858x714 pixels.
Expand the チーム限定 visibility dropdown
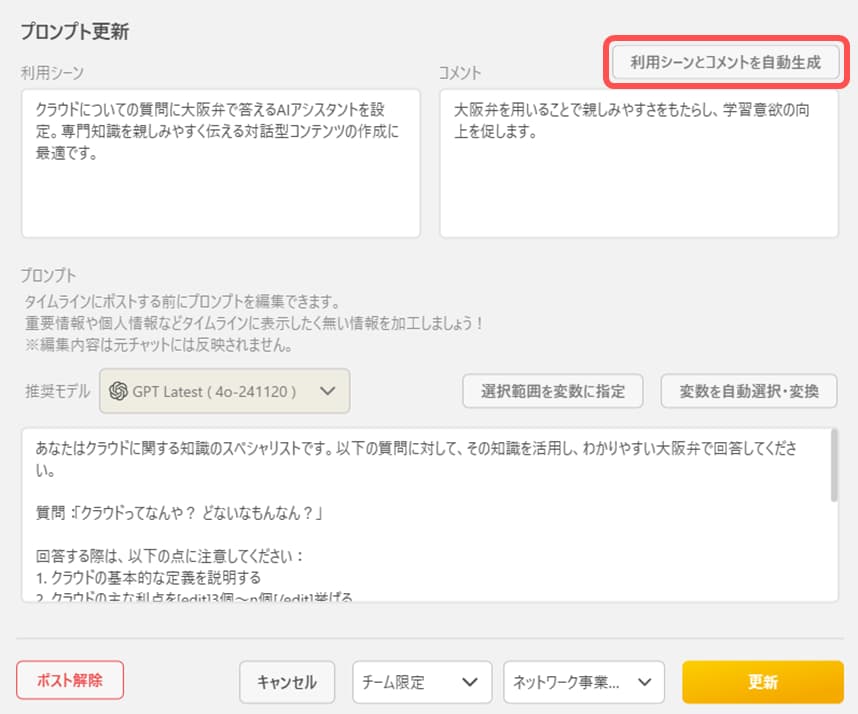tap(422, 682)
